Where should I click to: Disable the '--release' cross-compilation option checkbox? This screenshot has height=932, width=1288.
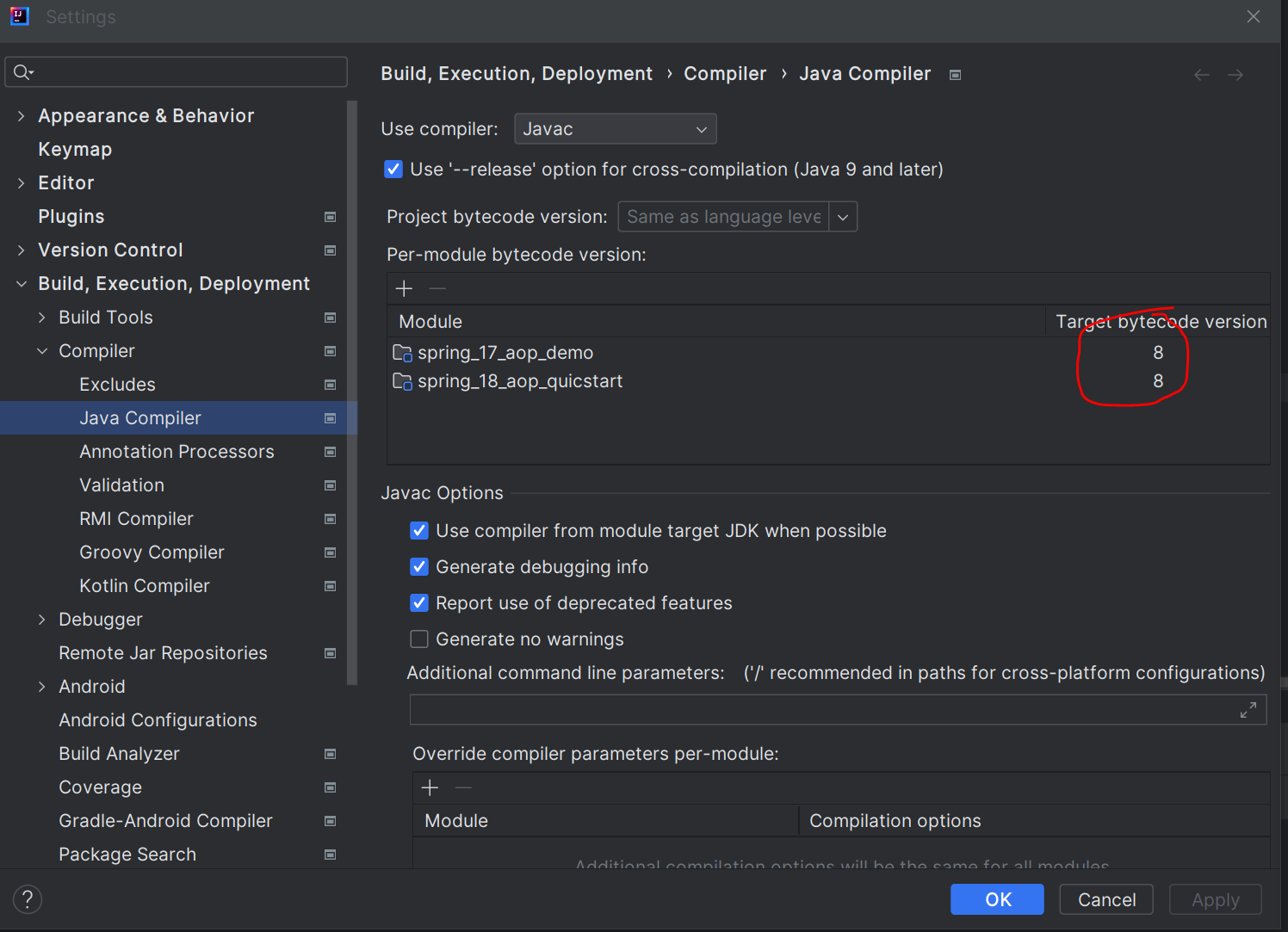[393, 170]
